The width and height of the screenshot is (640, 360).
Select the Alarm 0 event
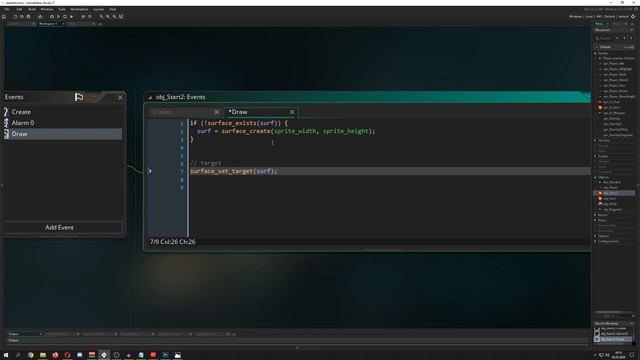click(x=63, y=123)
